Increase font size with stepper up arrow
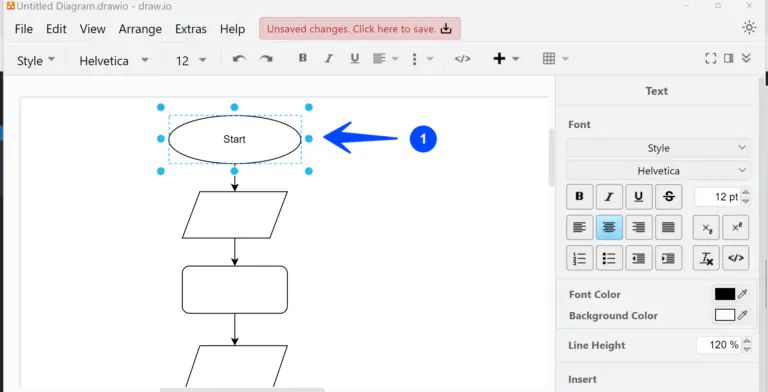The width and height of the screenshot is (768, 392). pos(745,193)
